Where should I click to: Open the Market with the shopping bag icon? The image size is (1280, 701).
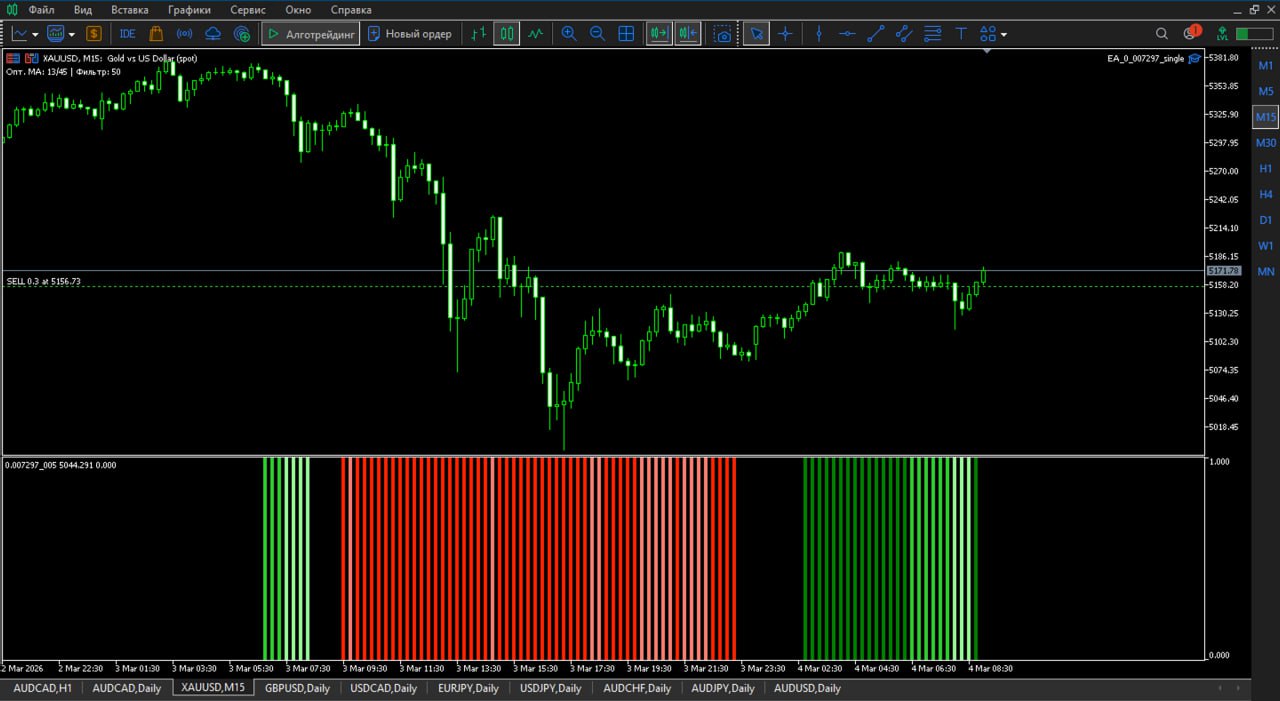pyautogui.click(x=156, y=33)
